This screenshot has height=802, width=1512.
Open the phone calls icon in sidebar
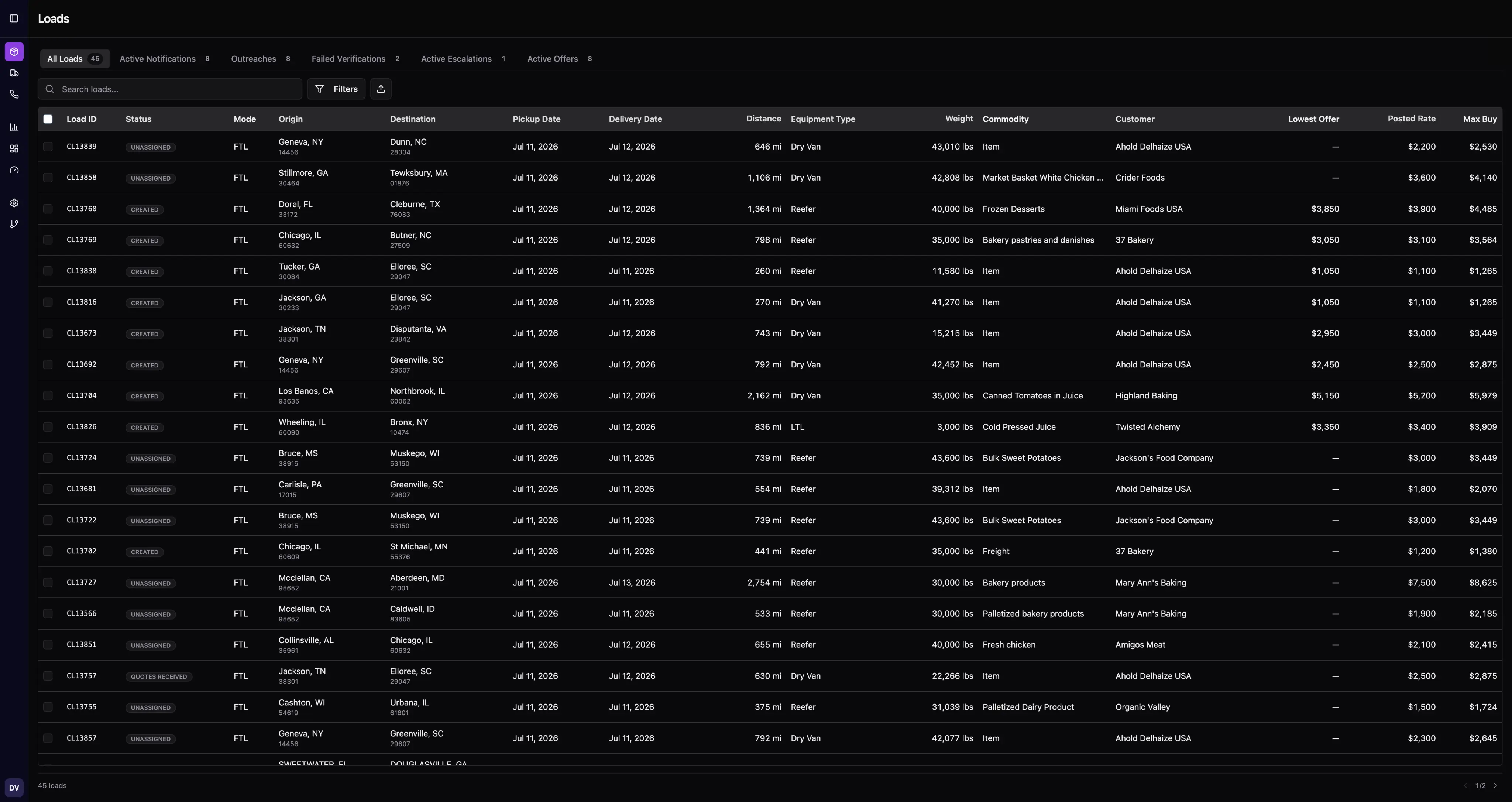14,95
